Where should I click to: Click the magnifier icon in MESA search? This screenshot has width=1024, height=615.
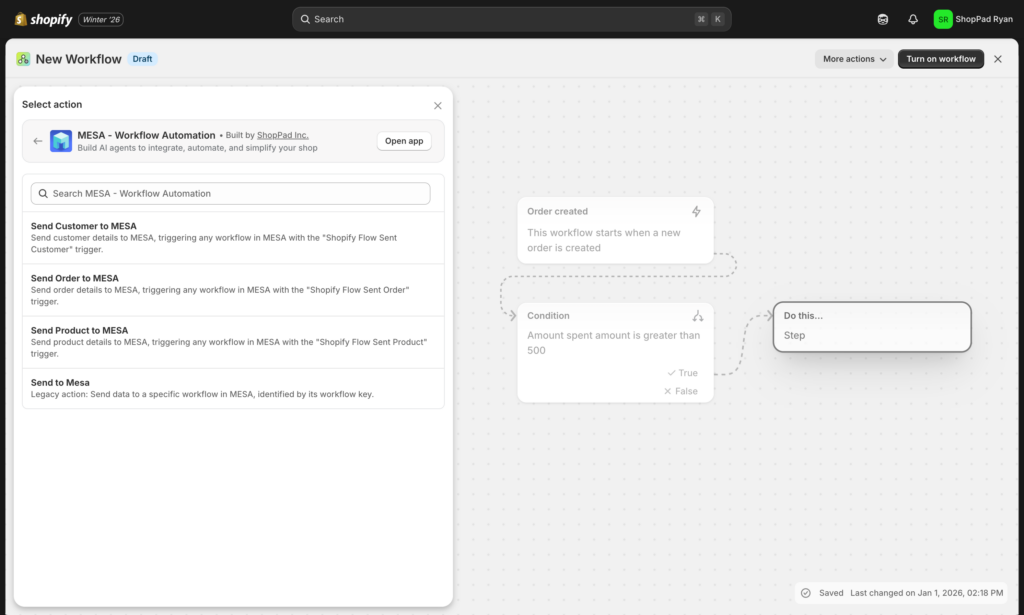click(43, 193)
